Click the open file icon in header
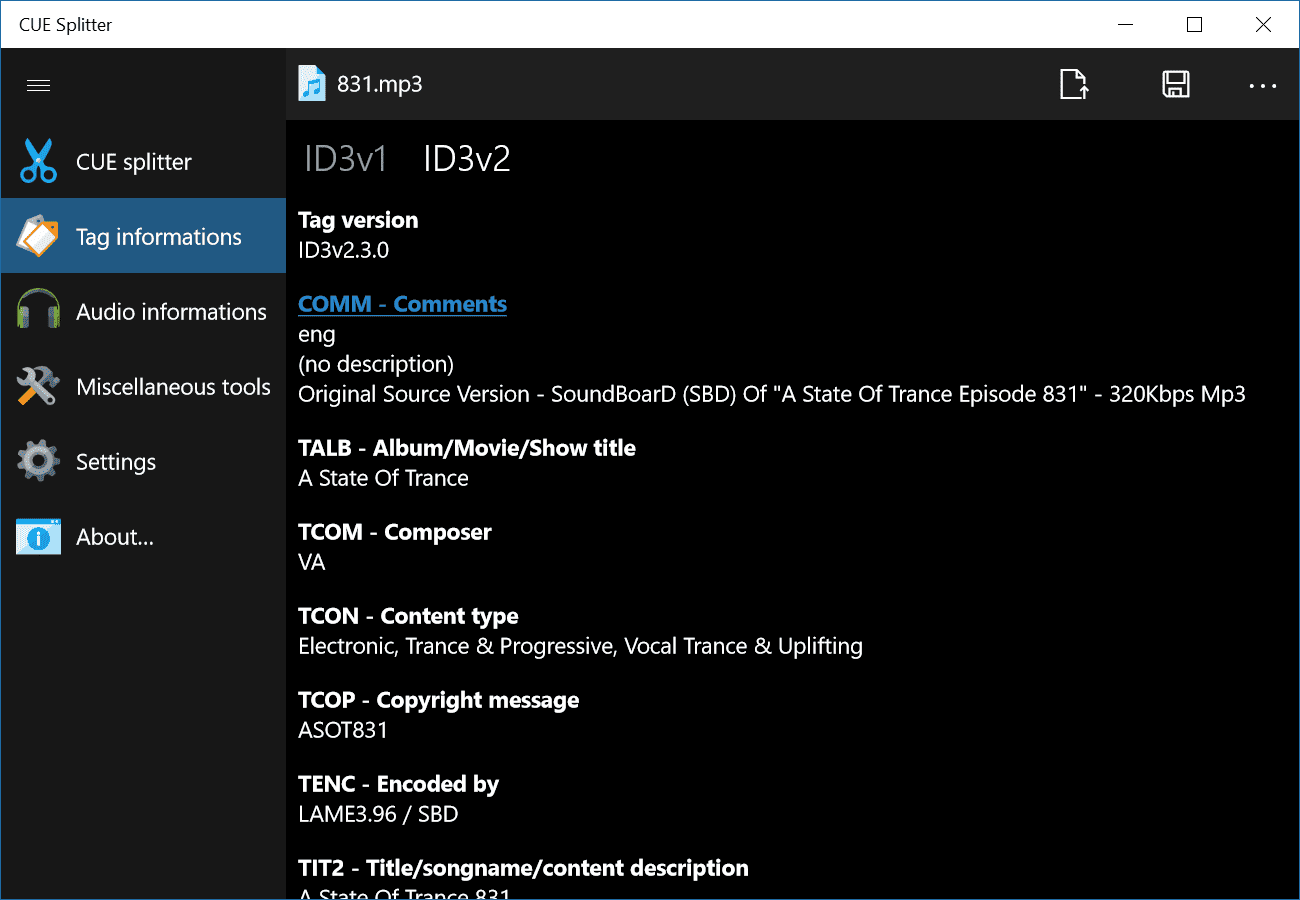 point(1074,85)
